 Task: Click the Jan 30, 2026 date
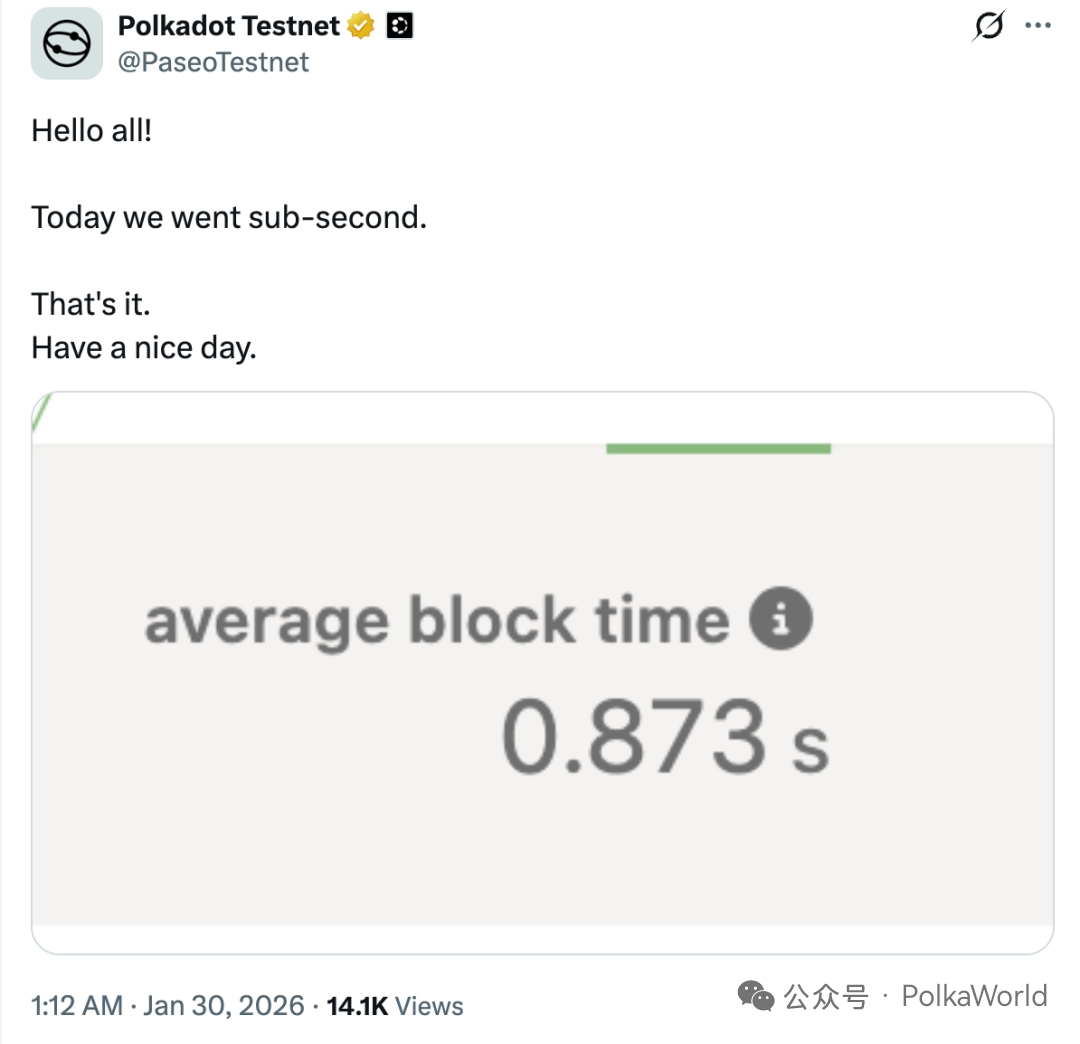pyautogui.click(x=223, y=1005)
